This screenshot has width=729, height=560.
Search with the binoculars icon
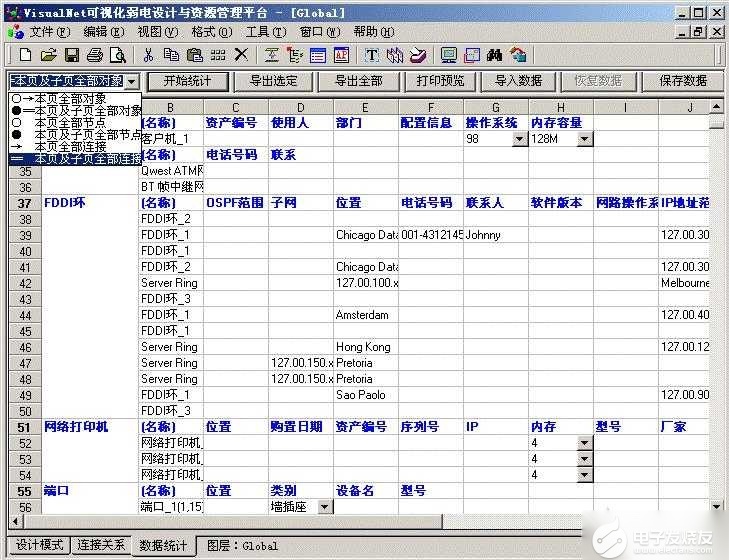pos(495,55)
